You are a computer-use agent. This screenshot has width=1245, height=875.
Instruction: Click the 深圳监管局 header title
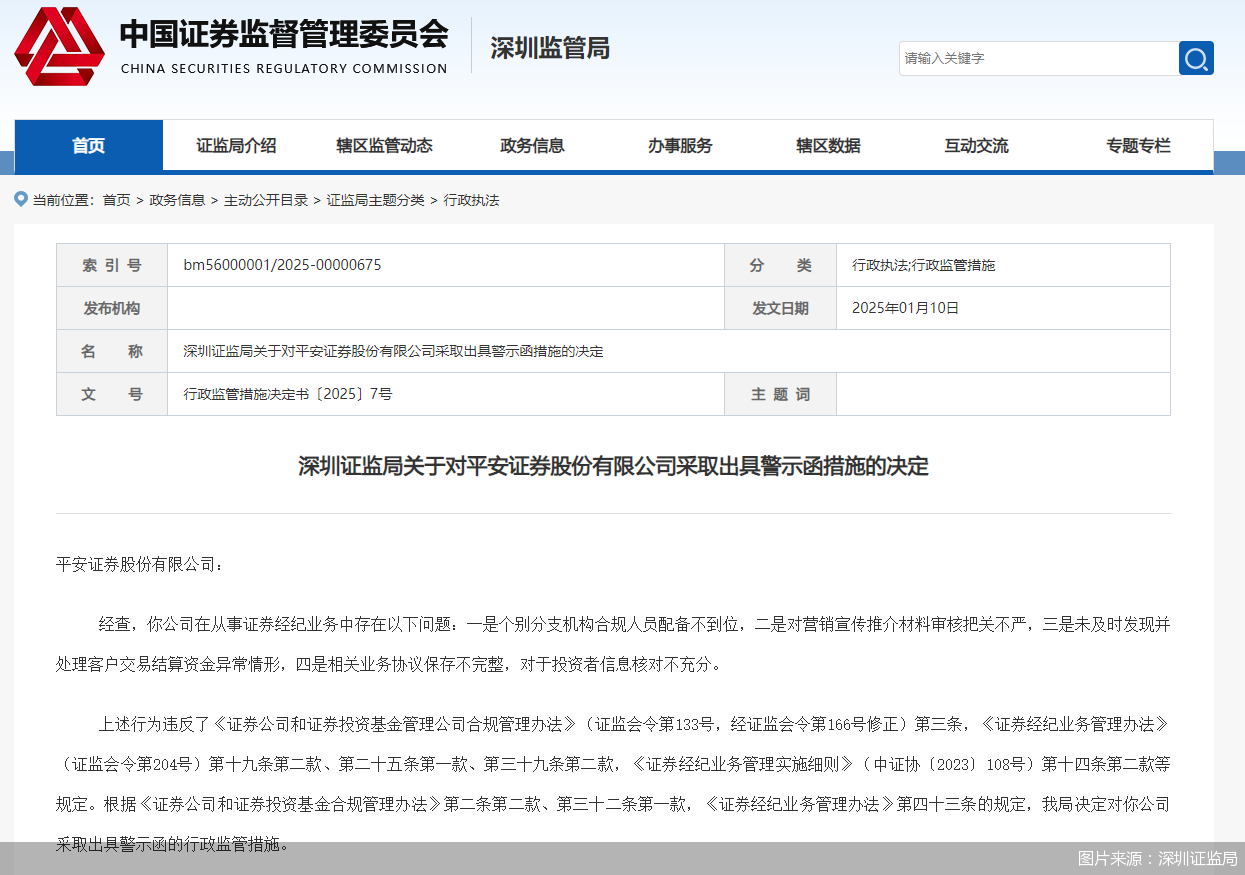pos(550,48)
